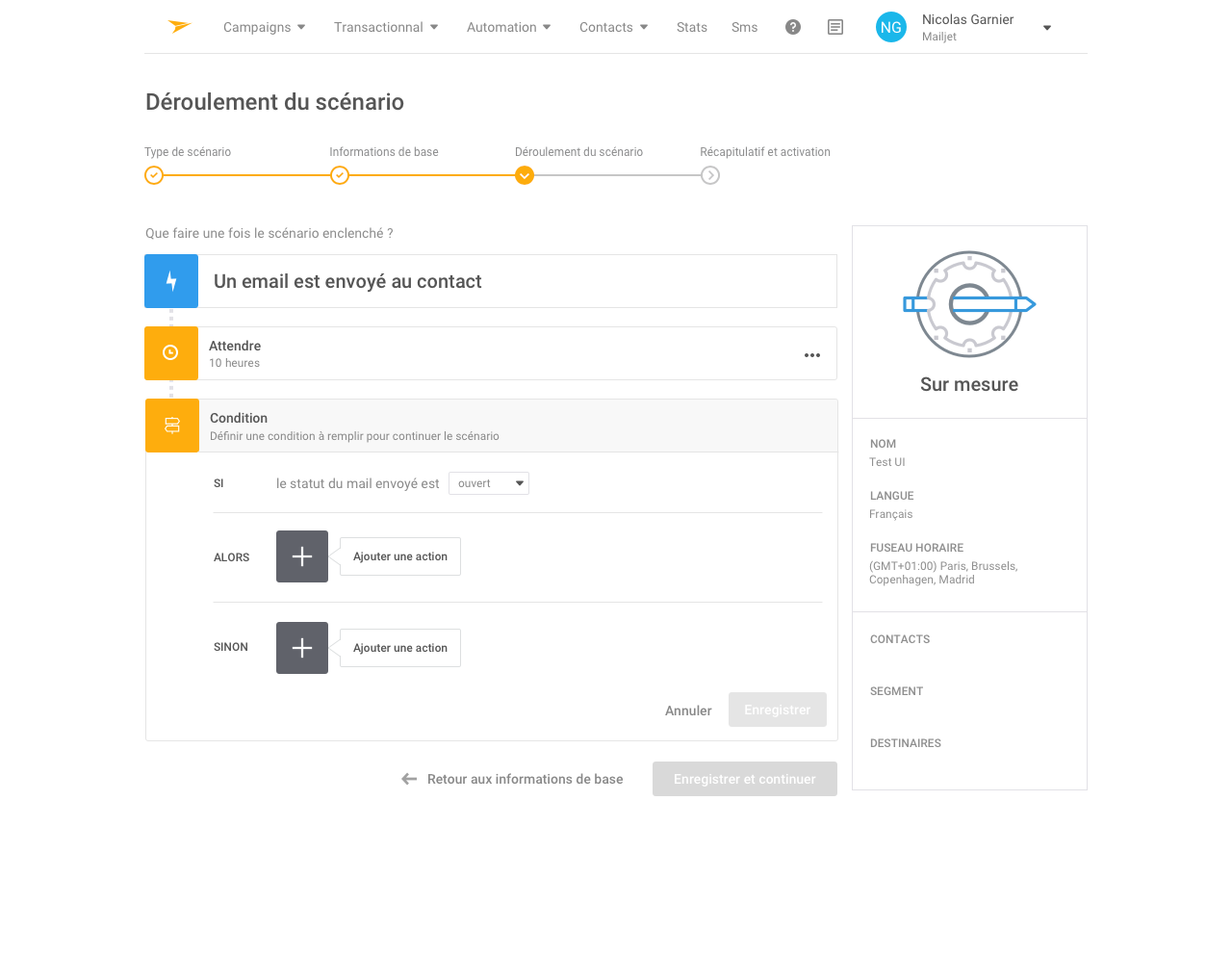1232x956 pixels.
Task: Open the help question mark icon
Action: pyautogui.click(x=793, y=27)
